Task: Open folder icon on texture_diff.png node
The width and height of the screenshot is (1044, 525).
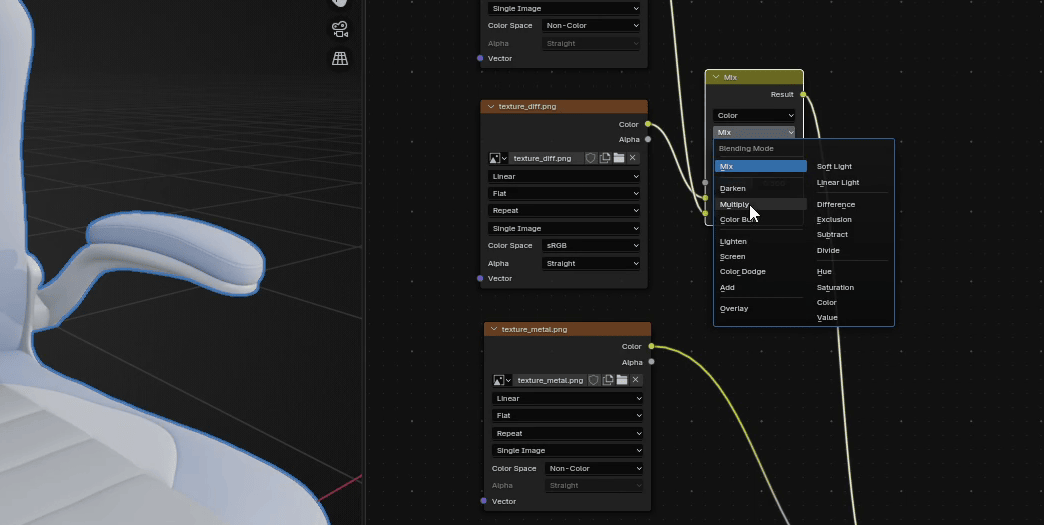Action: pos(619,158)
